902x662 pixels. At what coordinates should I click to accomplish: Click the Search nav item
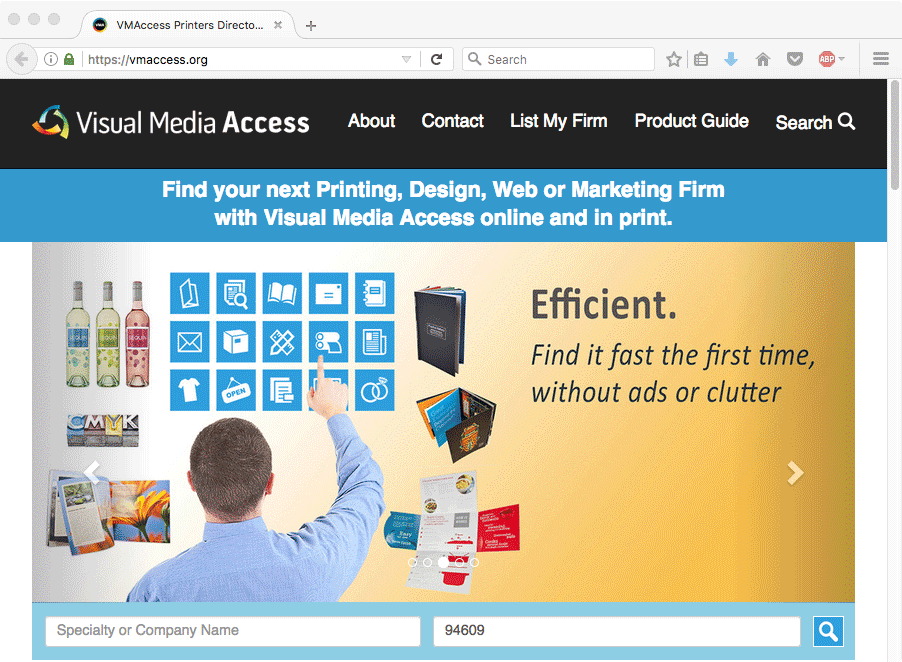[x=815, y=122]
